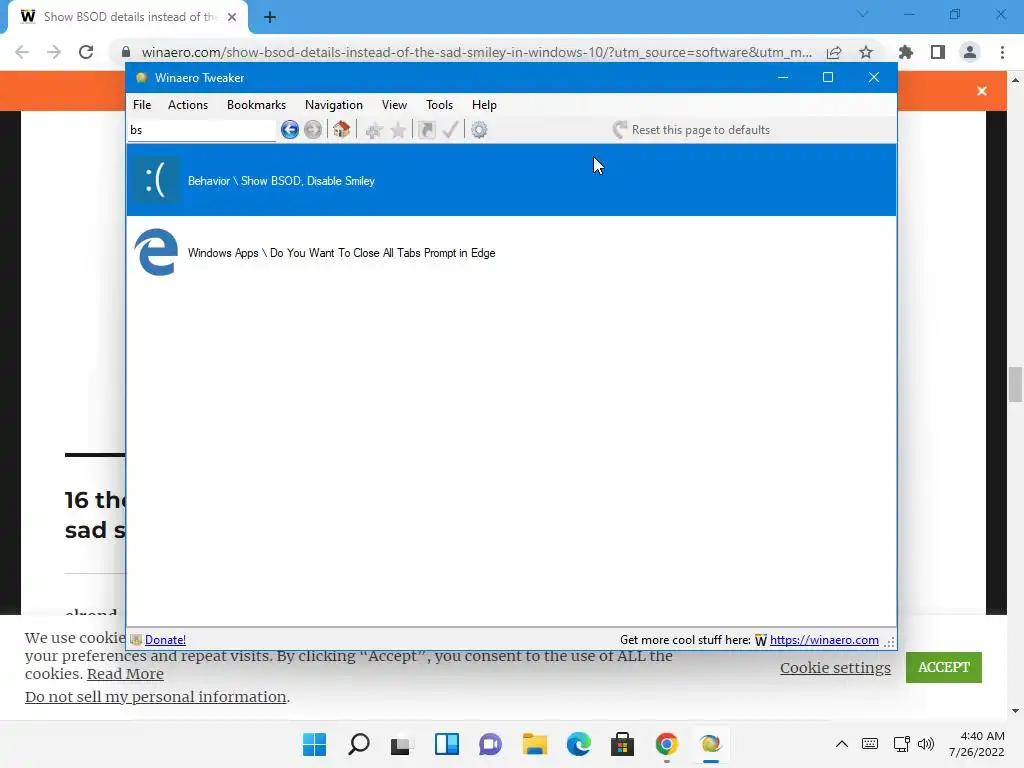Open Chrome tab search dropdown chevron
The height and width of the screenshot is (768, 1024).
863,14
